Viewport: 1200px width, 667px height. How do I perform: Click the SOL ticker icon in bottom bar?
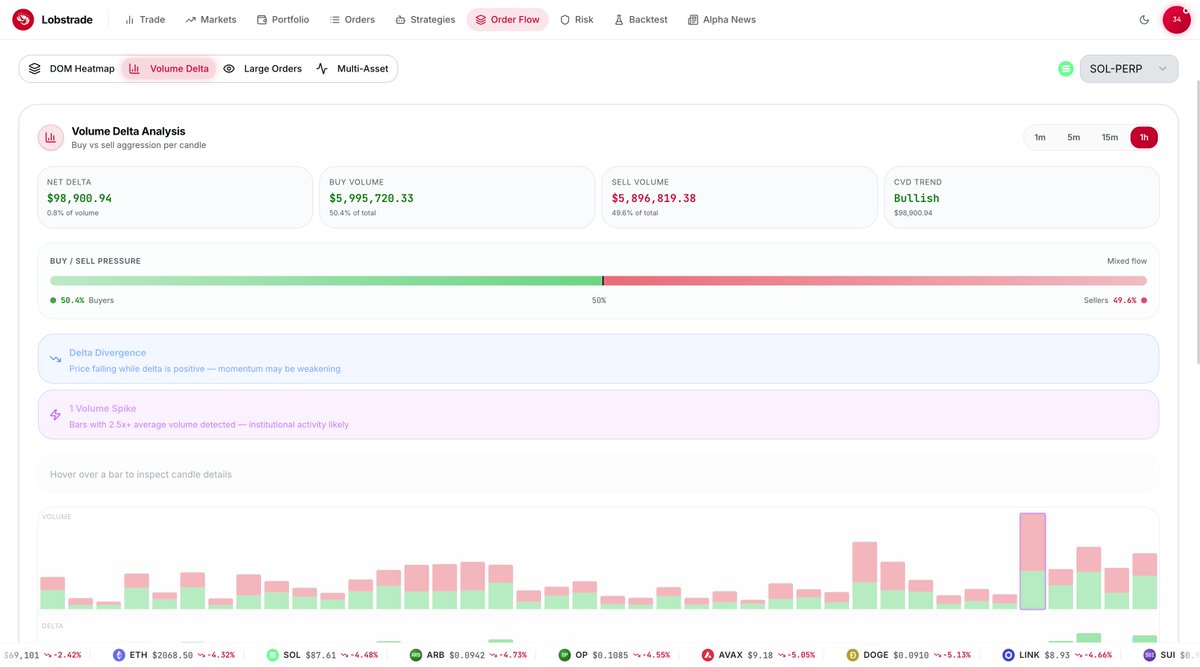272,655
